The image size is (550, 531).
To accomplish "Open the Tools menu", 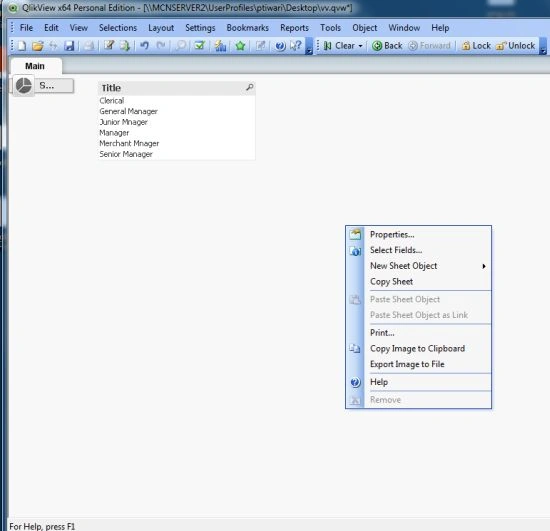I will click(x=330, y=28).
